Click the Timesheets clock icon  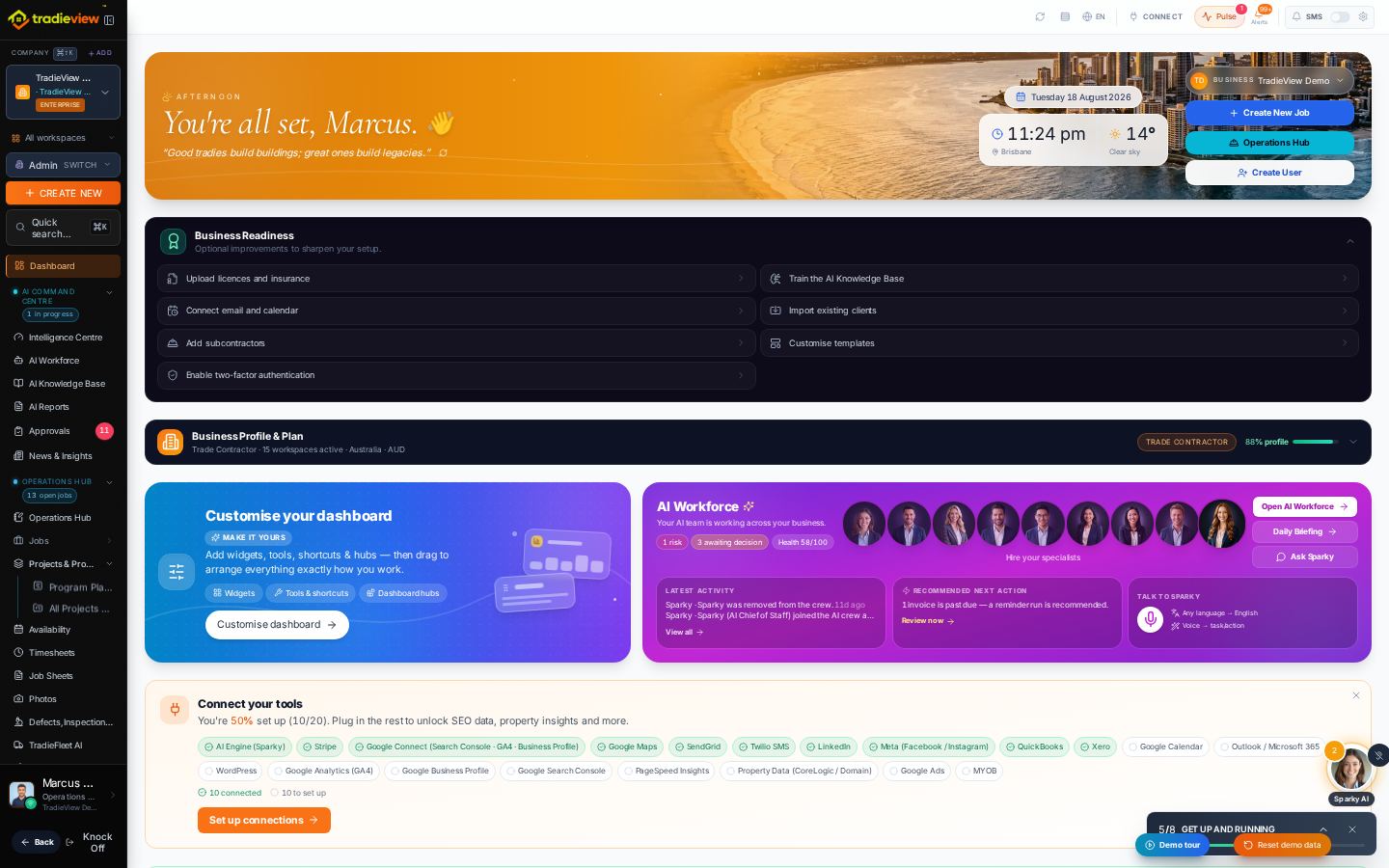point(18,653)
